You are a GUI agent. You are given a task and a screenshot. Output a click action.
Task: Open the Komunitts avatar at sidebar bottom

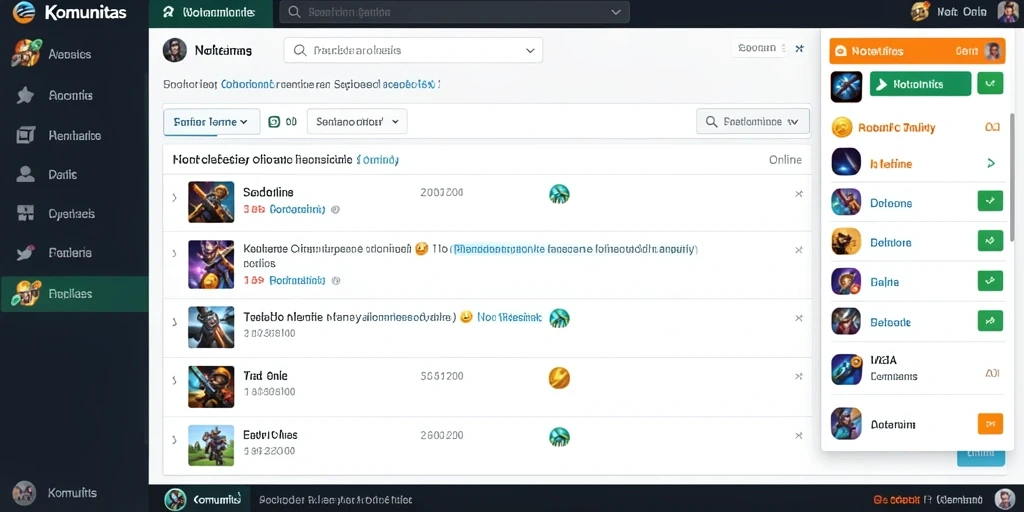point(24,493)
